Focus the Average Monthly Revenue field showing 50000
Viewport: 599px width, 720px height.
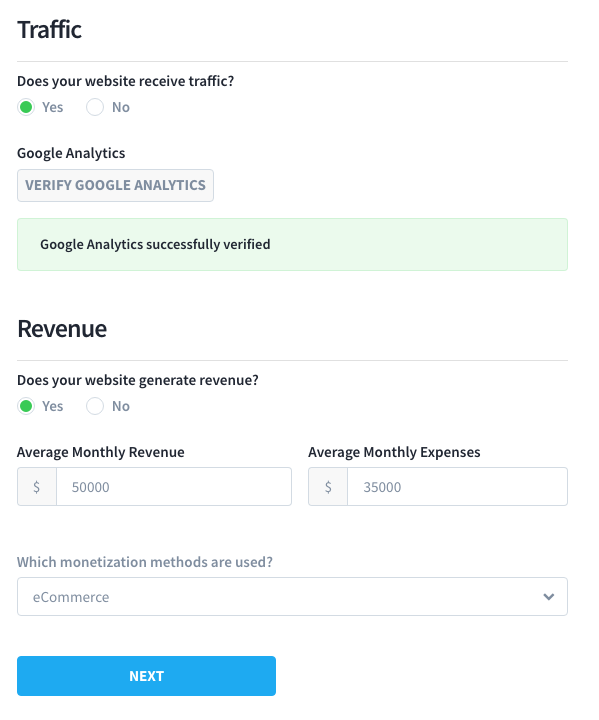click(174, 487)
